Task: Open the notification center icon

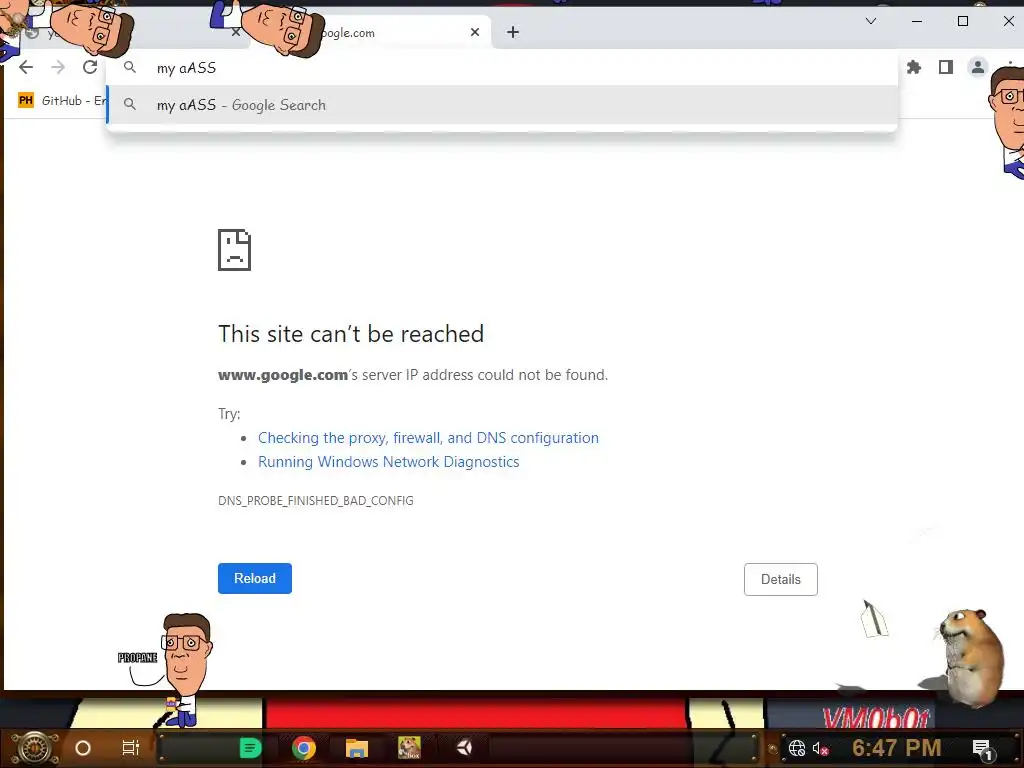Action: (x=982, y=749)
